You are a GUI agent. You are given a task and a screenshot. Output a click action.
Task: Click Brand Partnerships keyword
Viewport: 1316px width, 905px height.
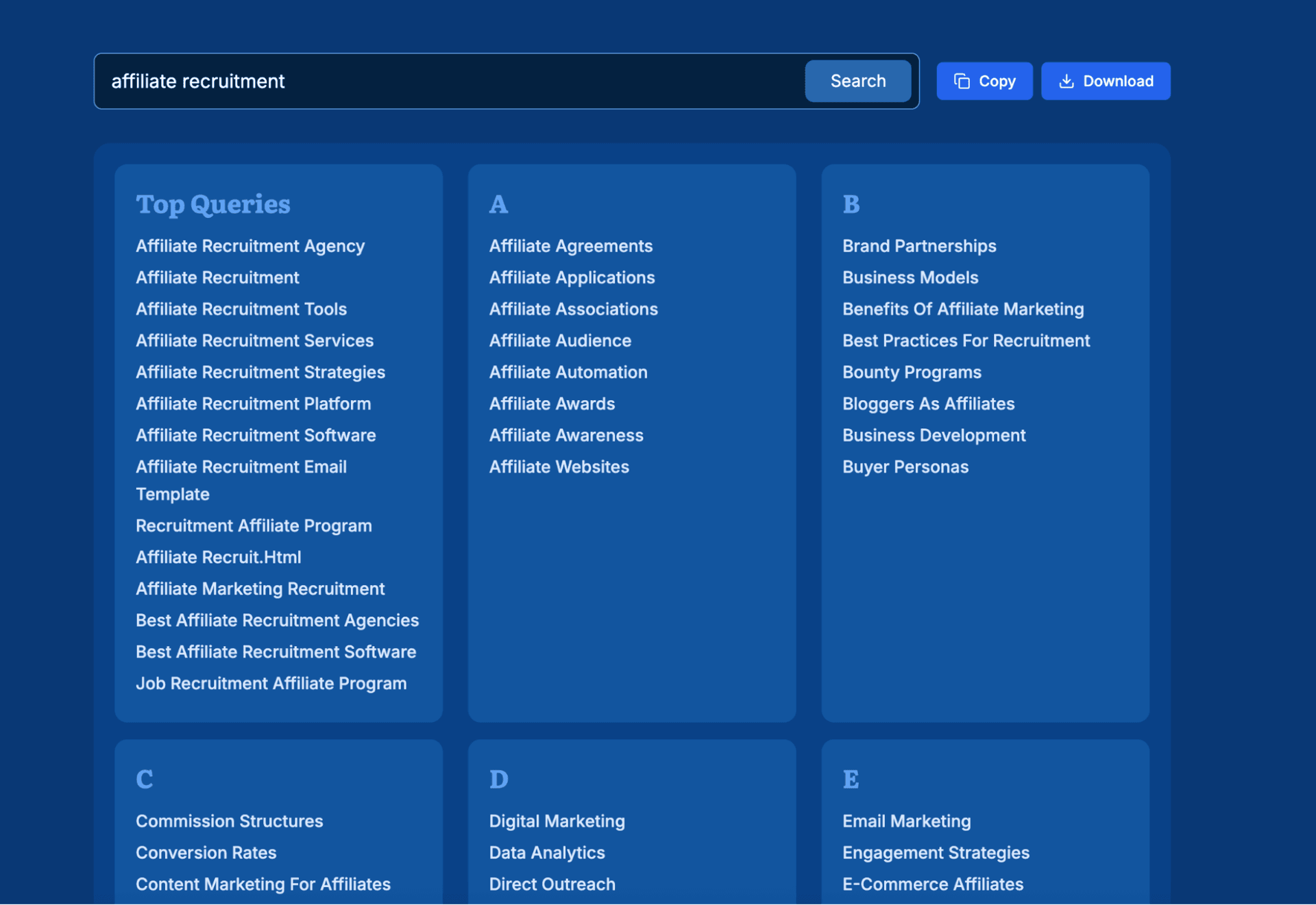point(918,246)
